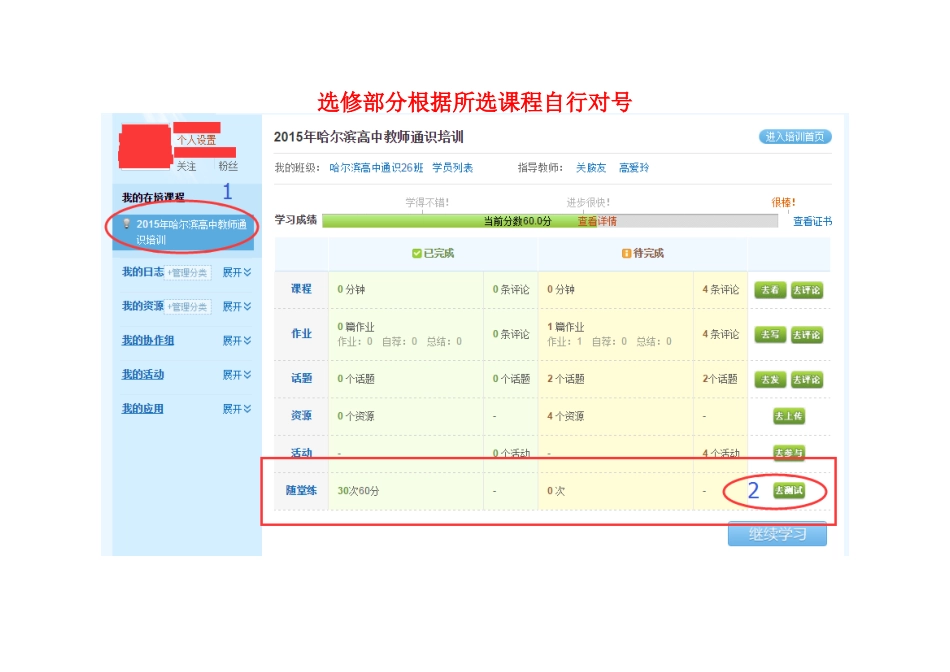The height and width of the screenshot is (672, 950).
Task: Click 去发 button in 话题 row
Action: 770,380
